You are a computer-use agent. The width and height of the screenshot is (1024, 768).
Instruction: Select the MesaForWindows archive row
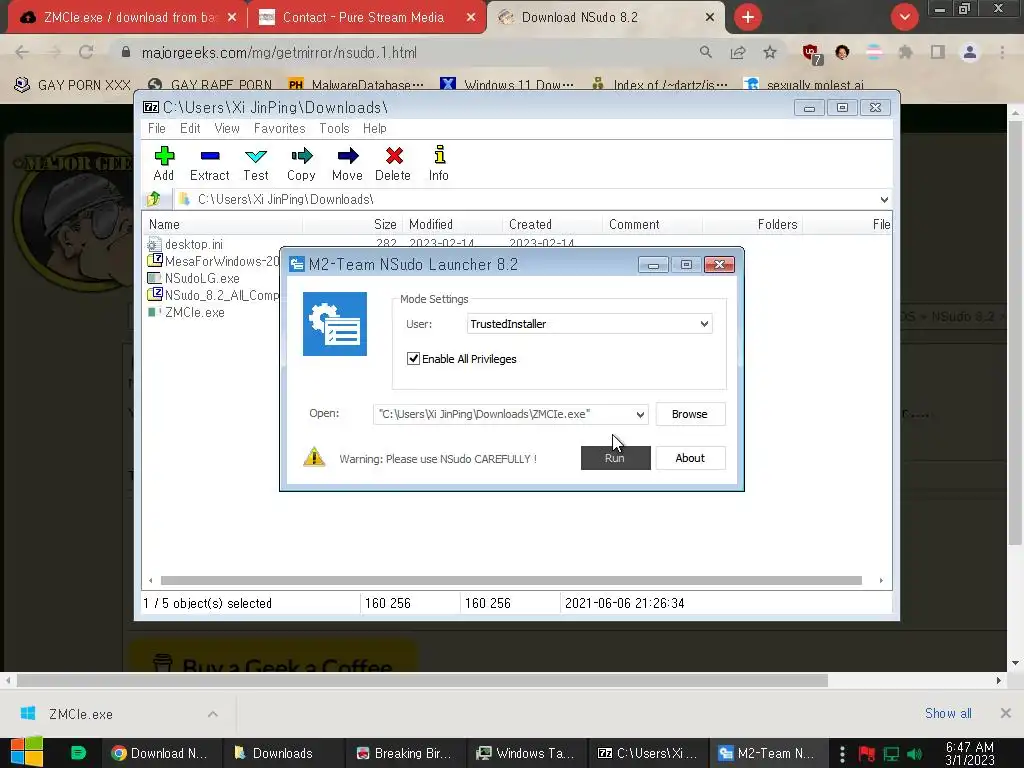[x=212, y=261]
